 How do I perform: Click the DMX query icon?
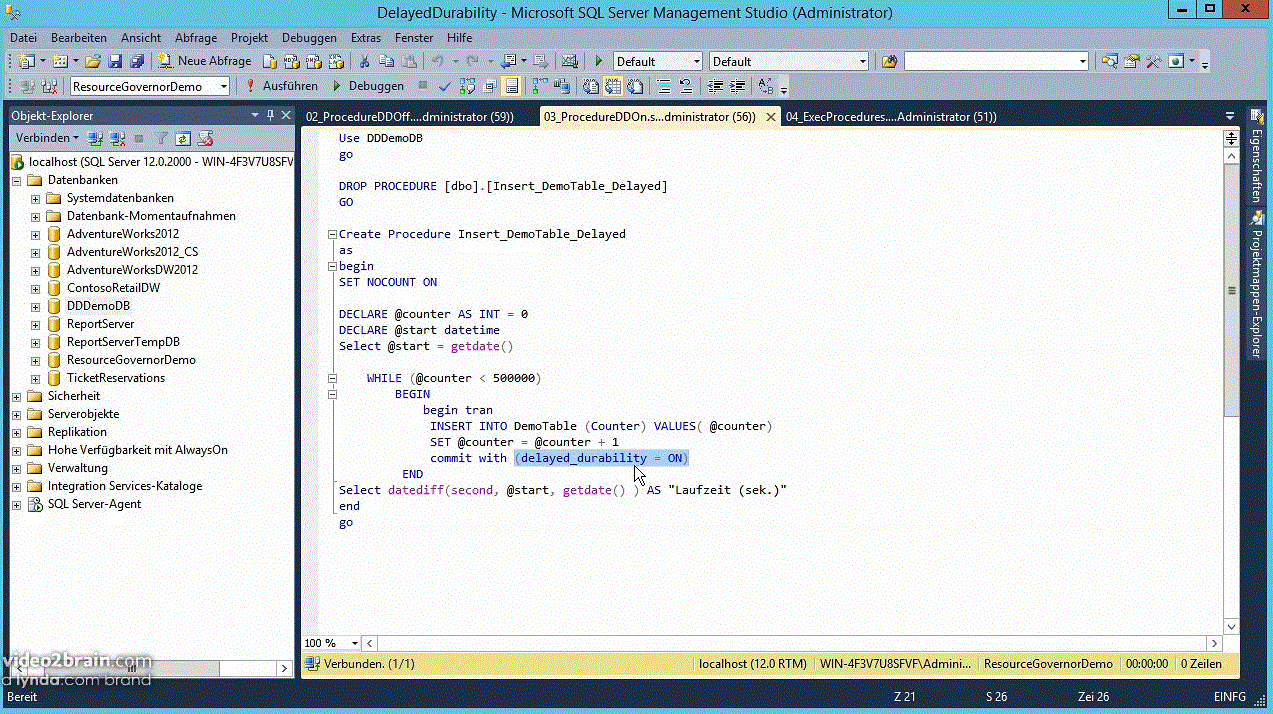314,61
